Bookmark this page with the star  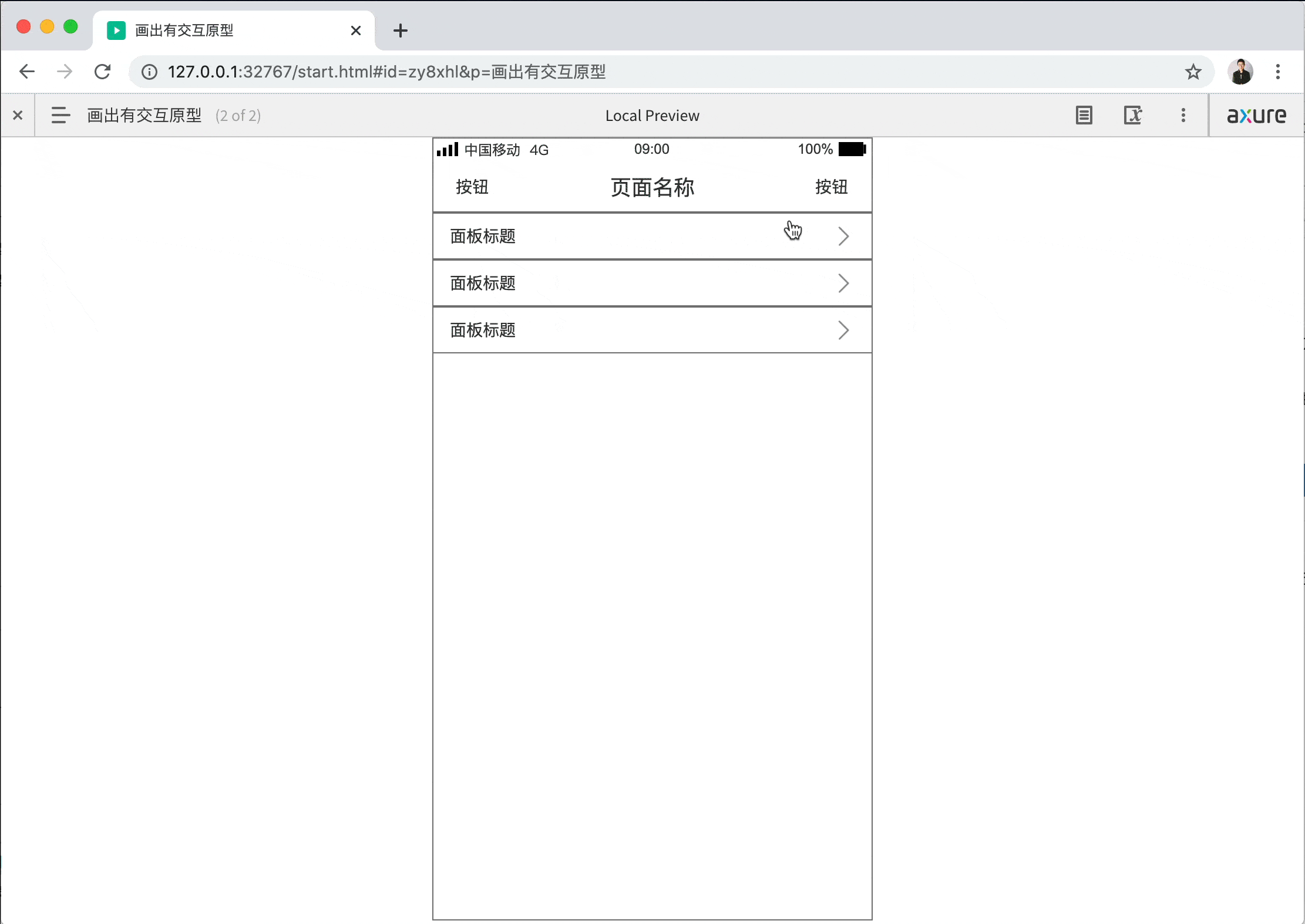point(1193,72)
